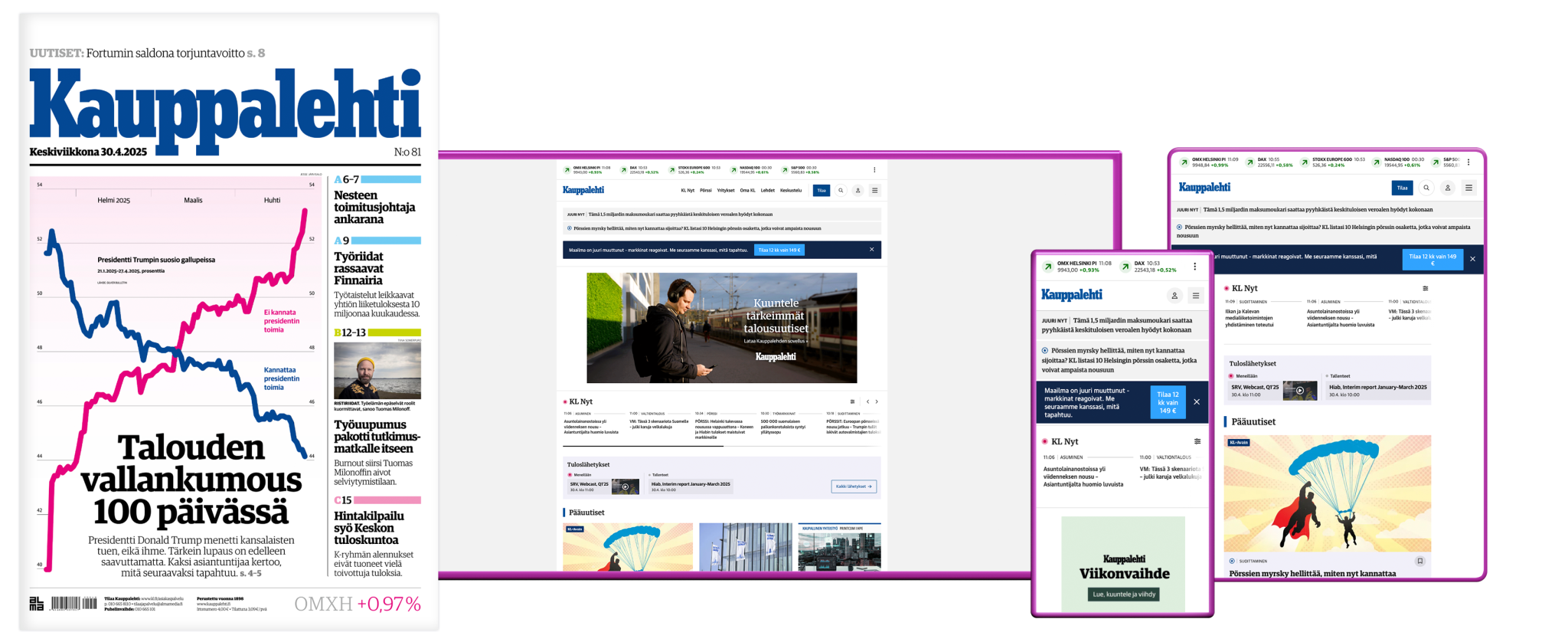Open KL Nyt filter icon on desktop
This screenshot has height=642, width=1568.
[x=852, y=401]
